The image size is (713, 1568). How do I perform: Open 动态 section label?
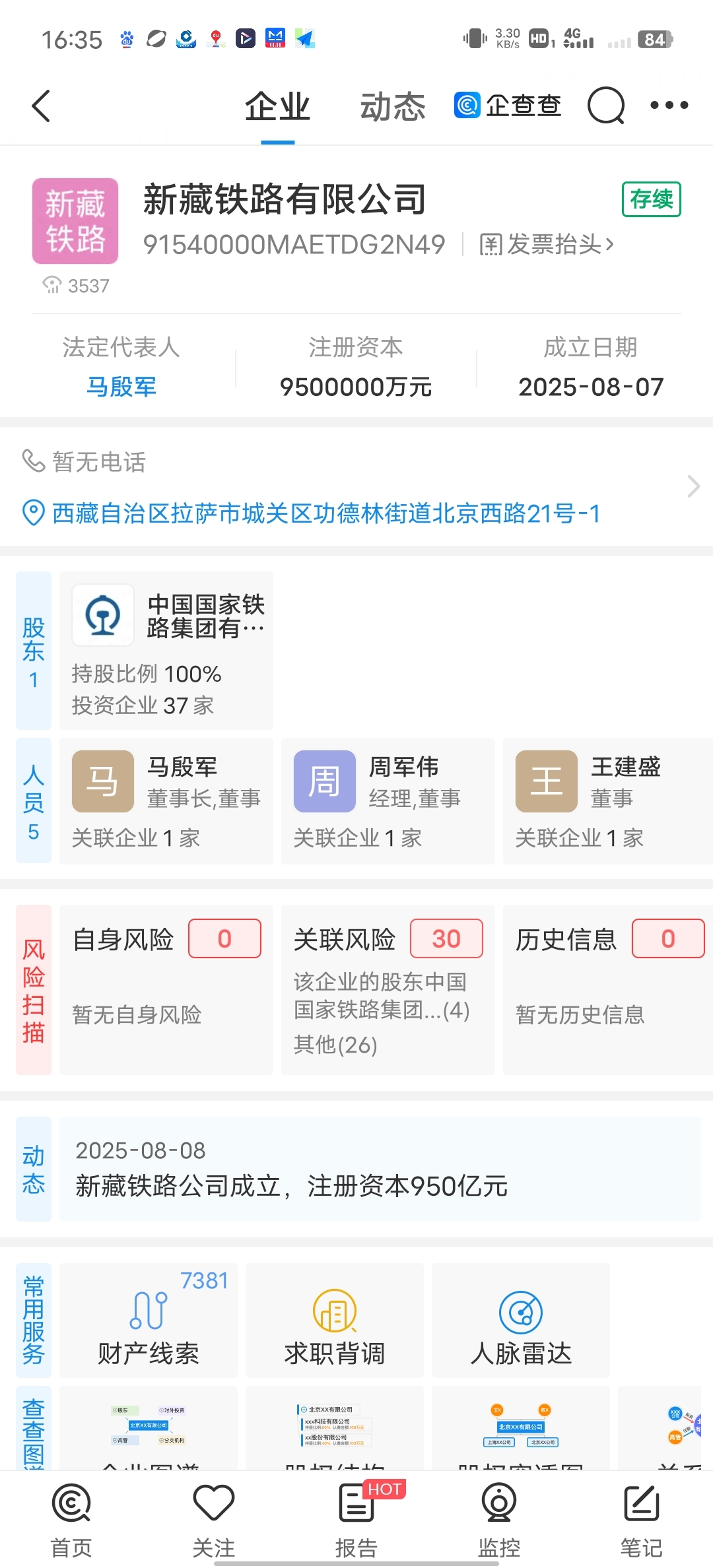tap(34, 1169)
